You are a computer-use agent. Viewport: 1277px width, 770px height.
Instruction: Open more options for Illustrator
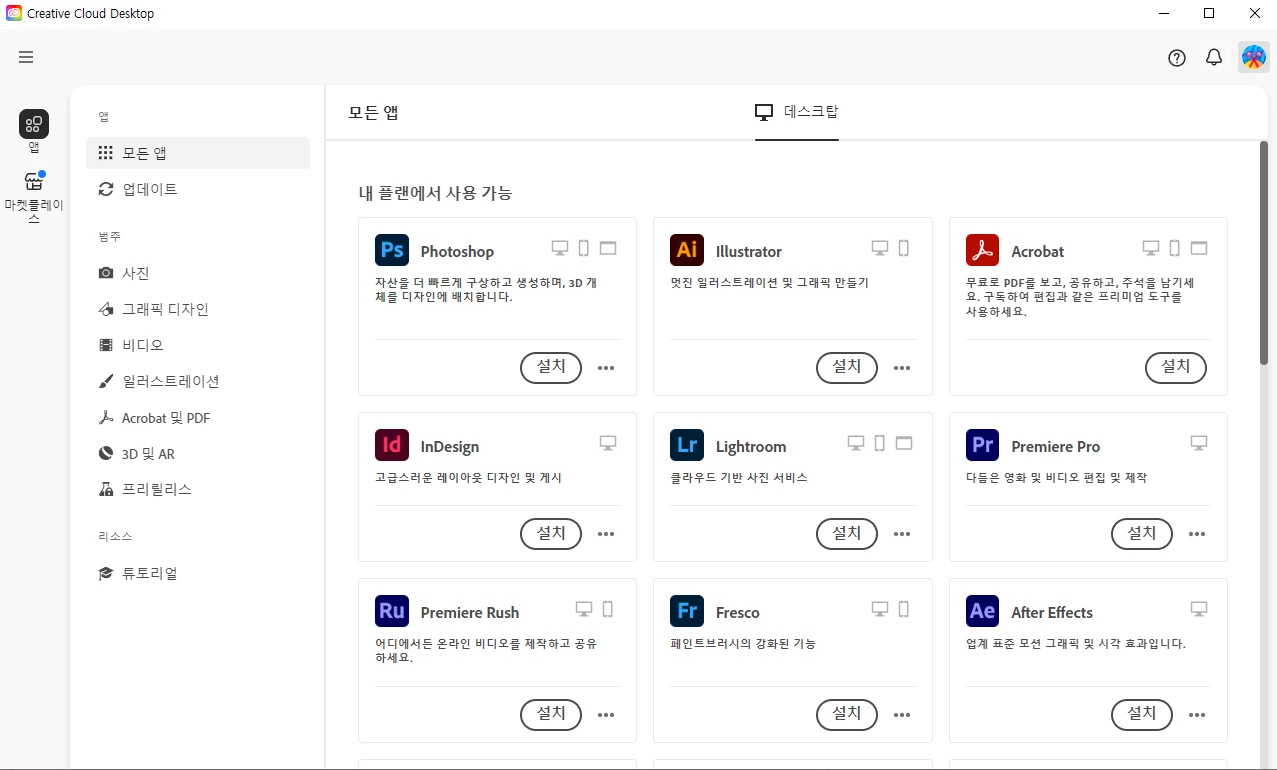point(902,368)
